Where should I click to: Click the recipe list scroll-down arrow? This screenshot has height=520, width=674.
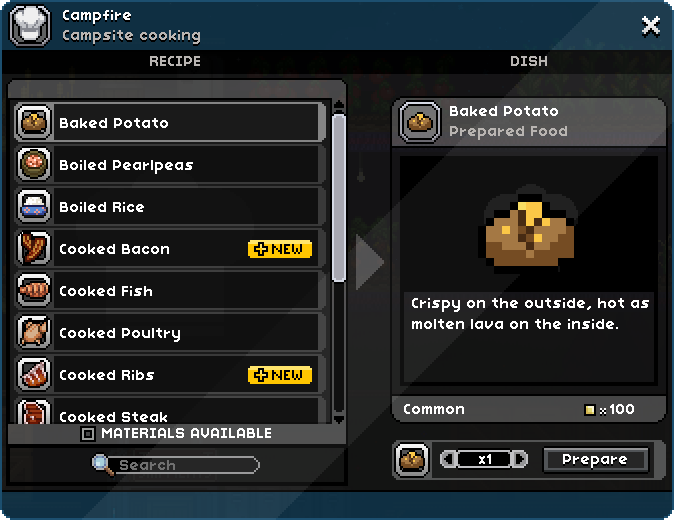(x=339, y=419)
